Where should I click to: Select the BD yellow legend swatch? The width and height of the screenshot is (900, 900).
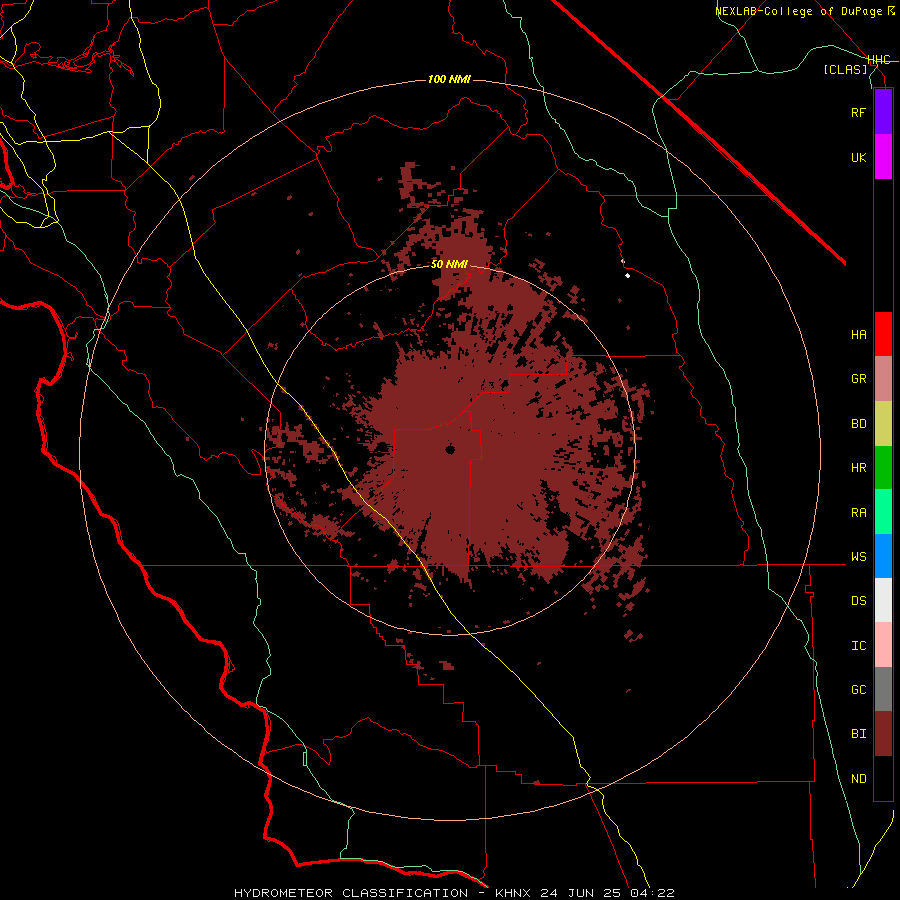[883, 424]
